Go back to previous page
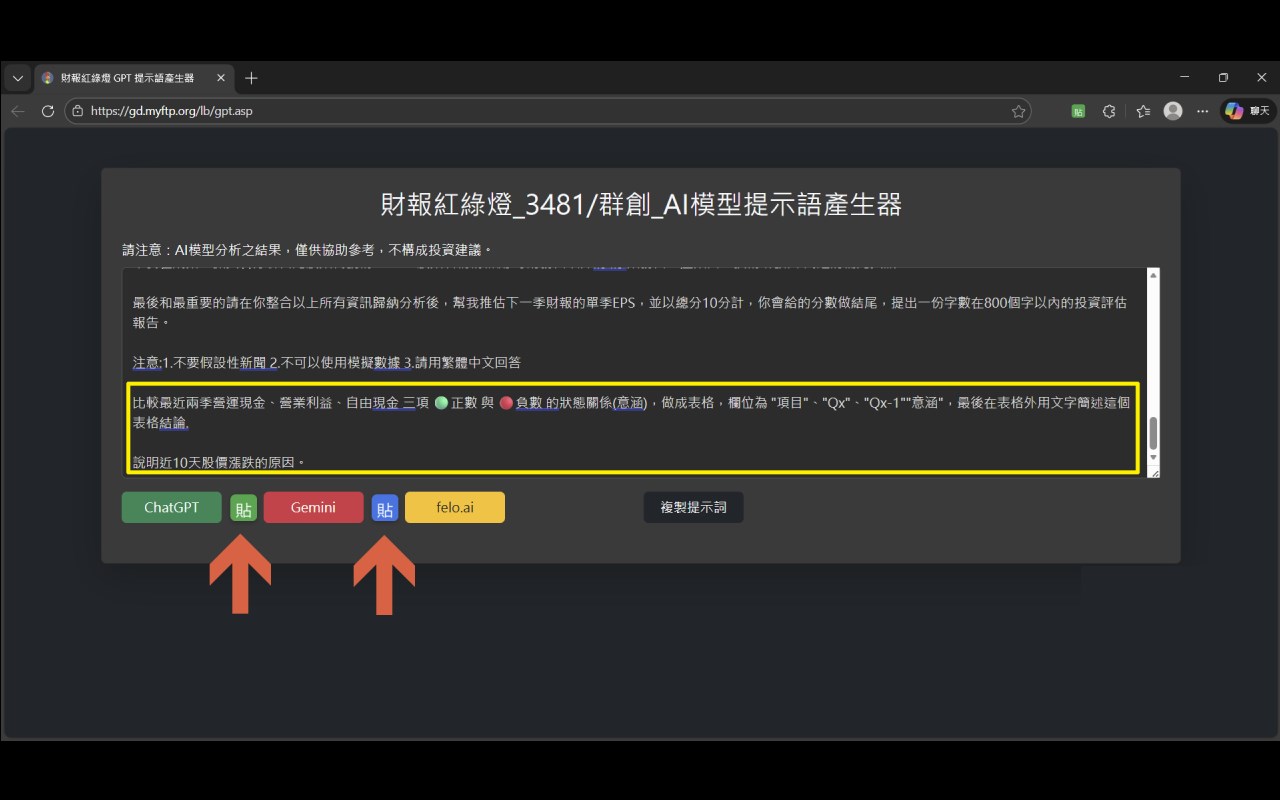Screen dimensions: 1280x800 17,111
